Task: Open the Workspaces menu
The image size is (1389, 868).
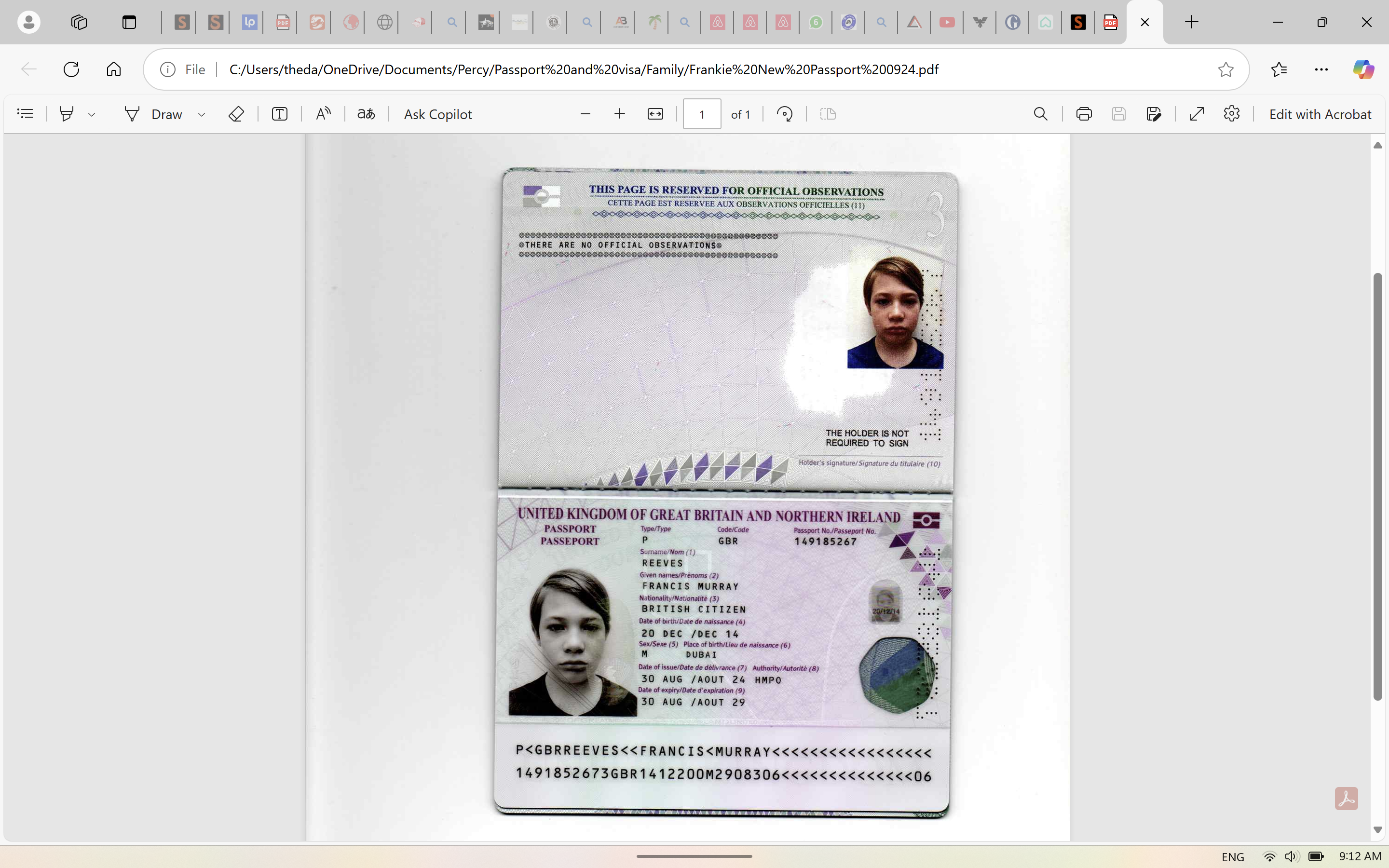Action: 79,22
